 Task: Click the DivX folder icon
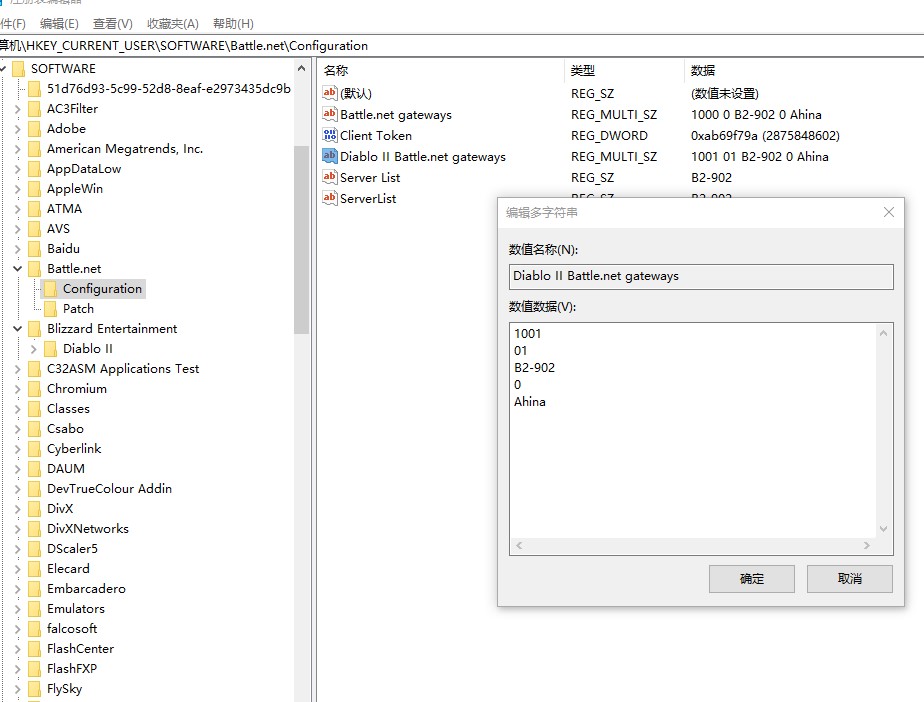35,509
